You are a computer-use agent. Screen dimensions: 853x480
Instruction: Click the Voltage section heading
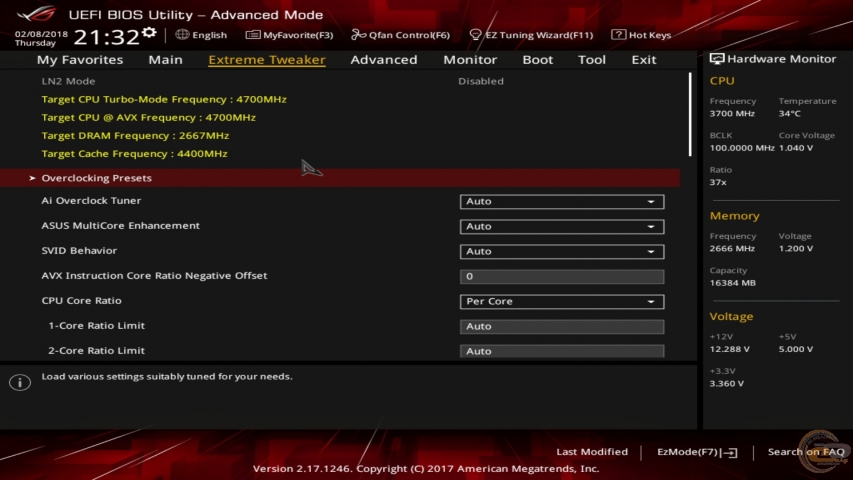point(731,317)
